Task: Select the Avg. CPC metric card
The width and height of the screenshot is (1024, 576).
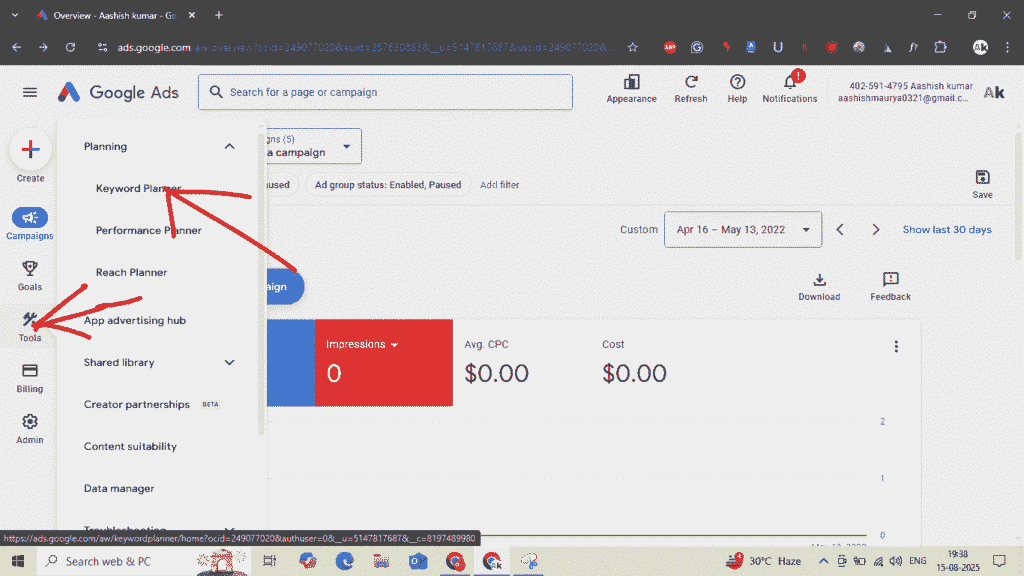Action: (x=521, y=363)
